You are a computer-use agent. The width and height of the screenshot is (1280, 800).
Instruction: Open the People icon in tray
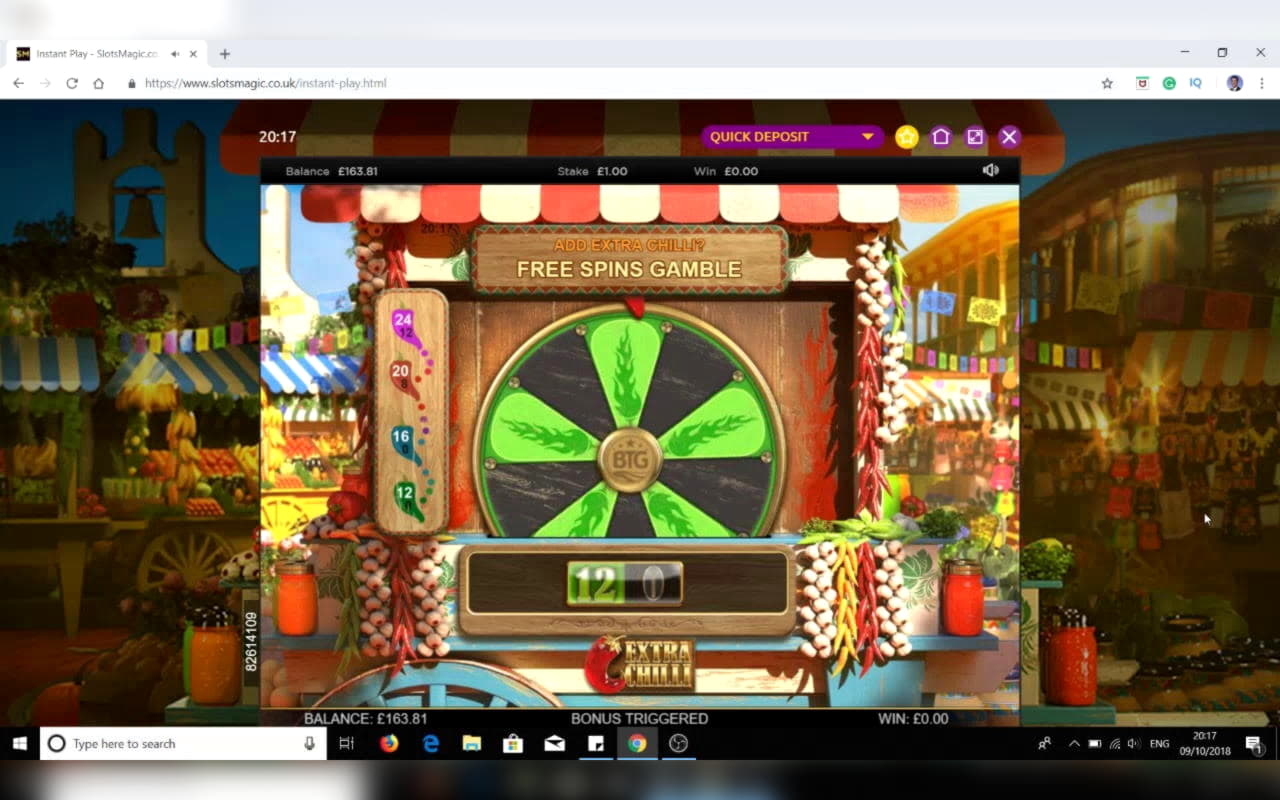1045,743
